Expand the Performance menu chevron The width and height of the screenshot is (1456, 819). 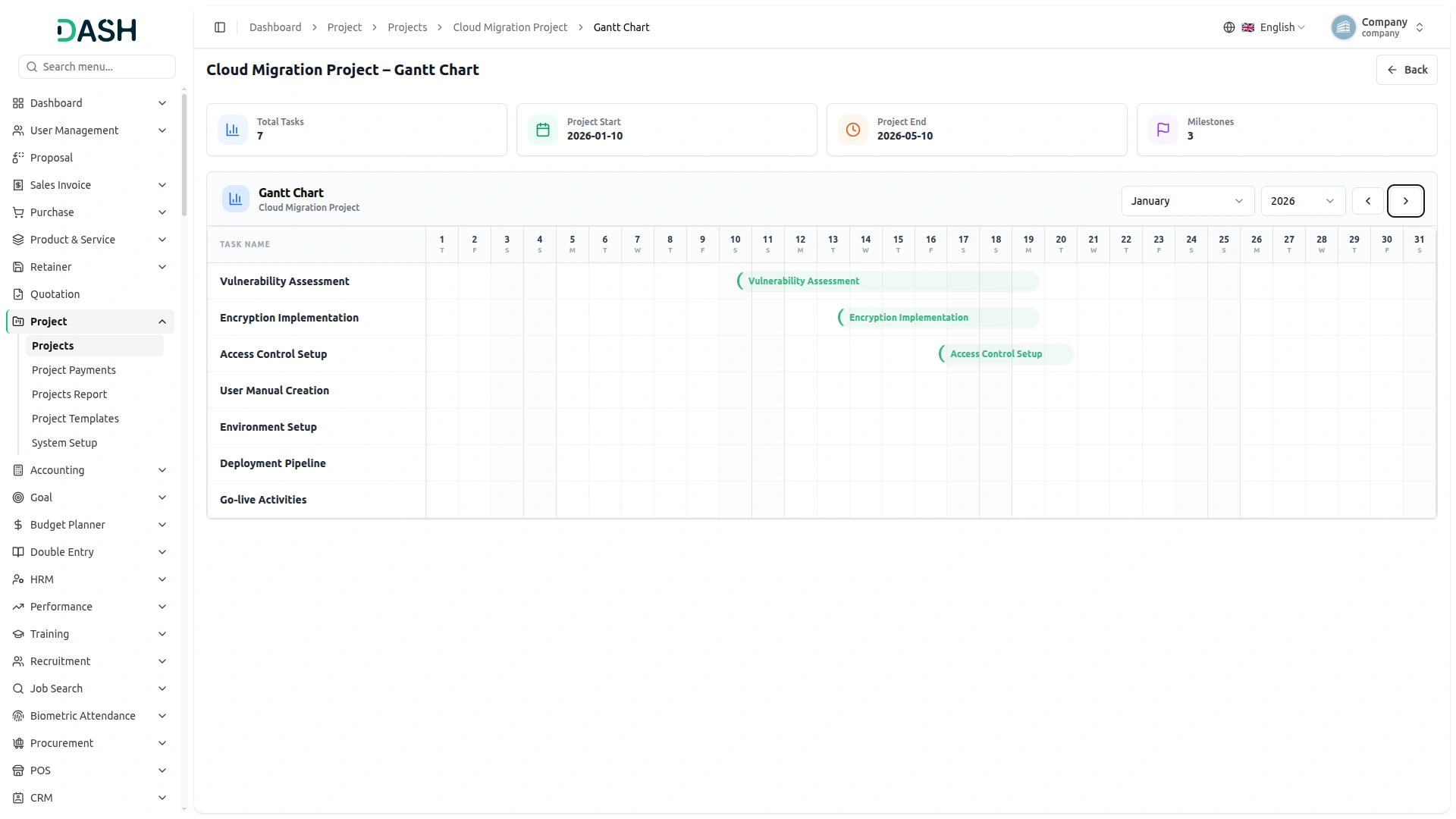162,607
